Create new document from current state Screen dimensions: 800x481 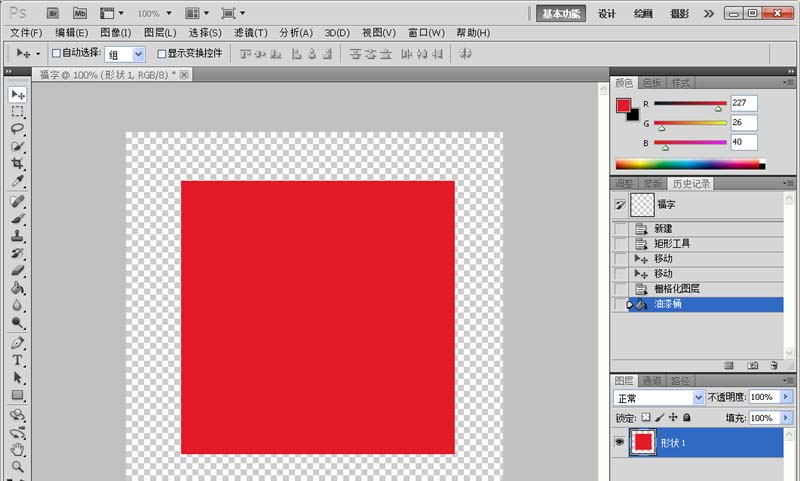click(729, 365)
